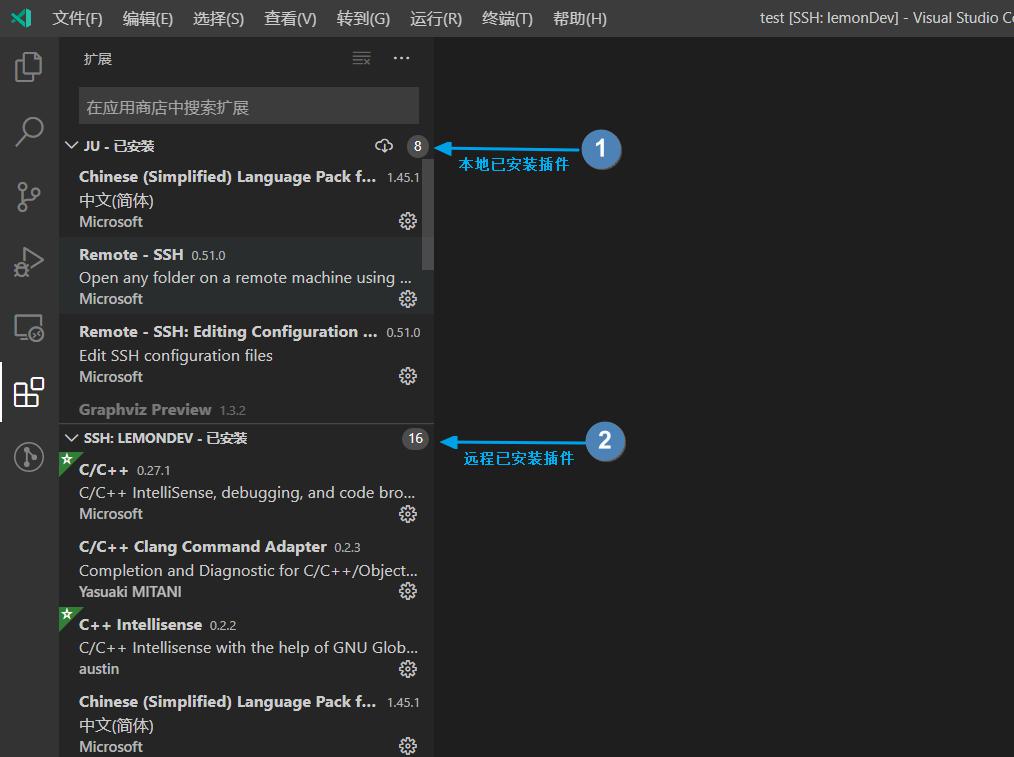
Task: Open gear for C/C++ Clang Command Adapter
Action: [x=407, y=591]
